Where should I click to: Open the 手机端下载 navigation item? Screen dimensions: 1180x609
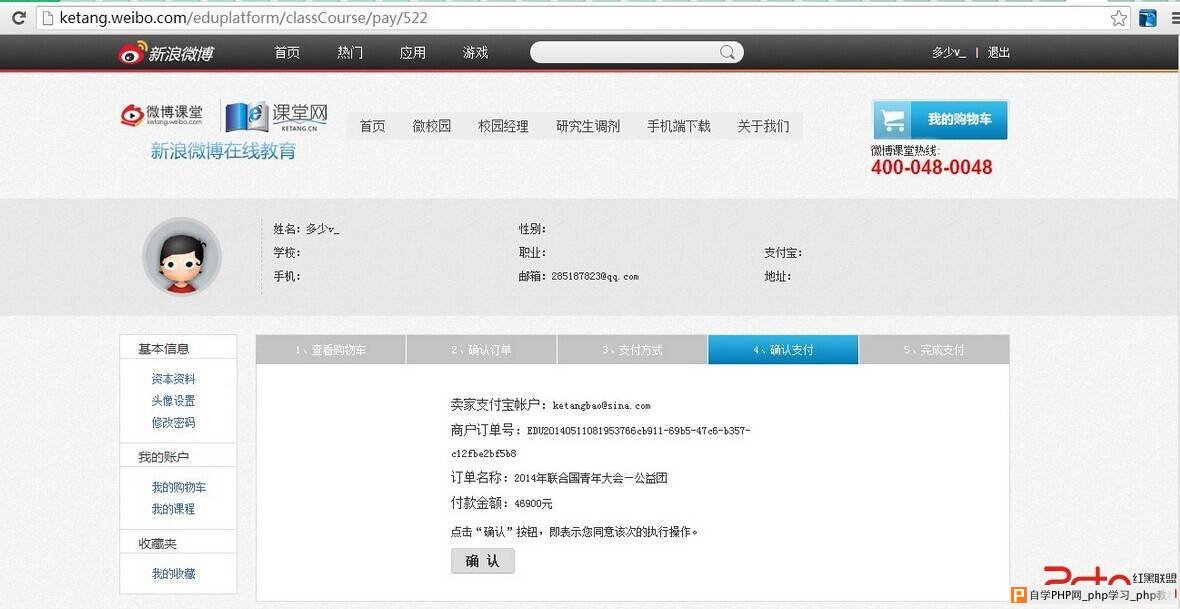pos(679,126)
